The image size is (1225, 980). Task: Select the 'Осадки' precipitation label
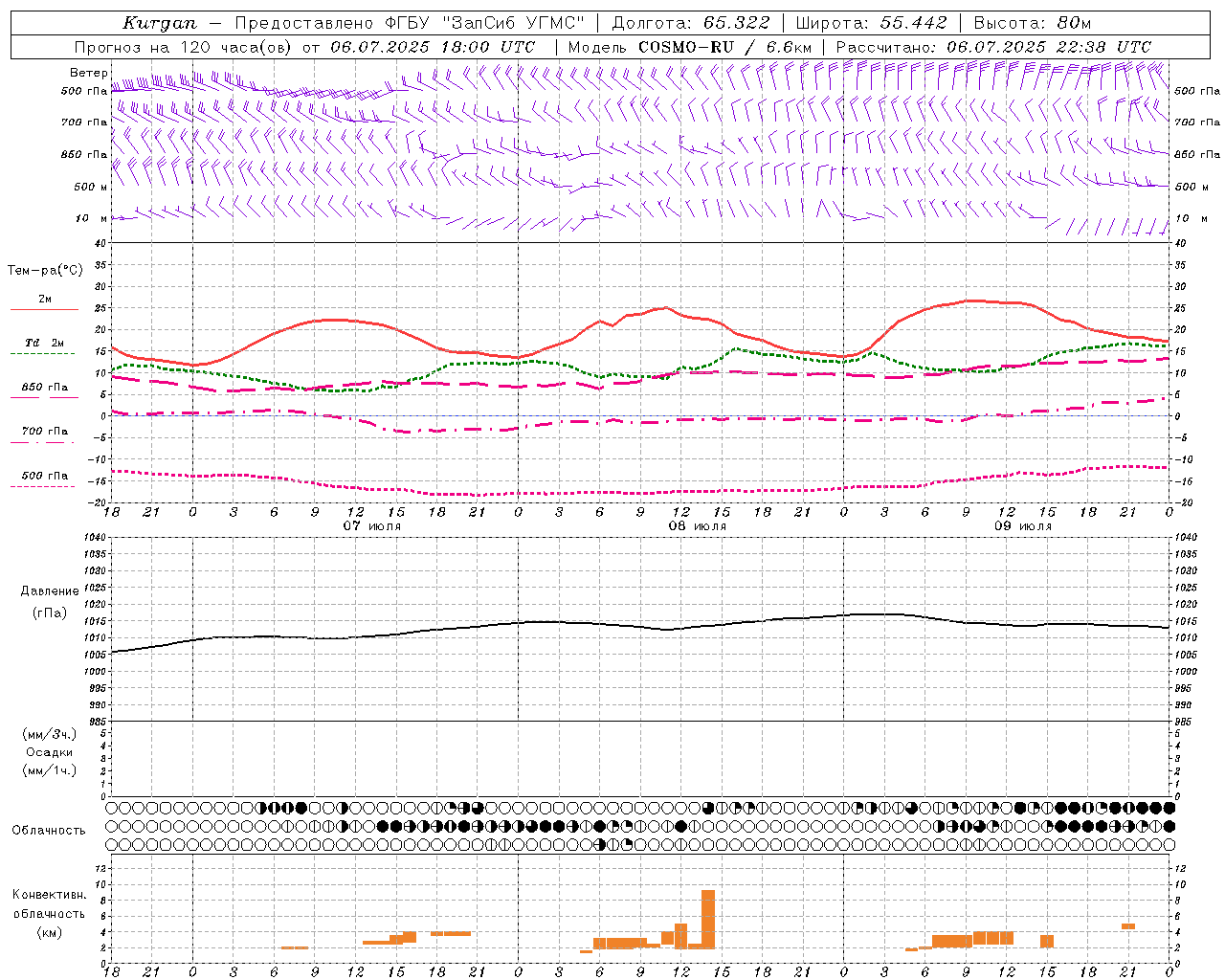click(50, 752)
